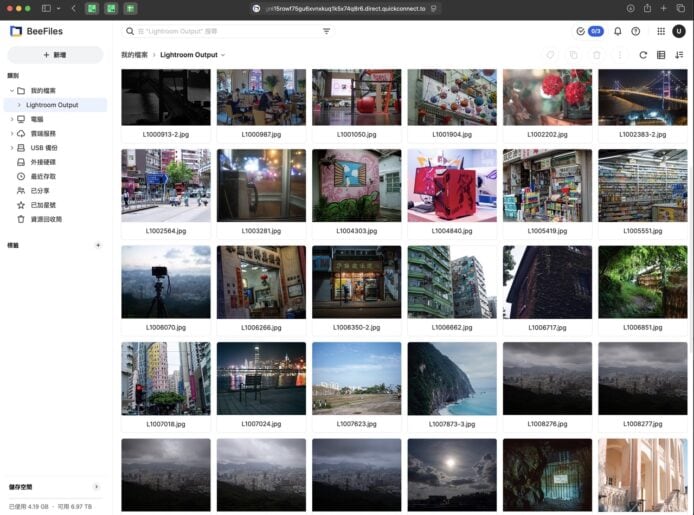Add a new tag with plus icon
This screenshot has height=515, width=694.
[x=97, y=245]
